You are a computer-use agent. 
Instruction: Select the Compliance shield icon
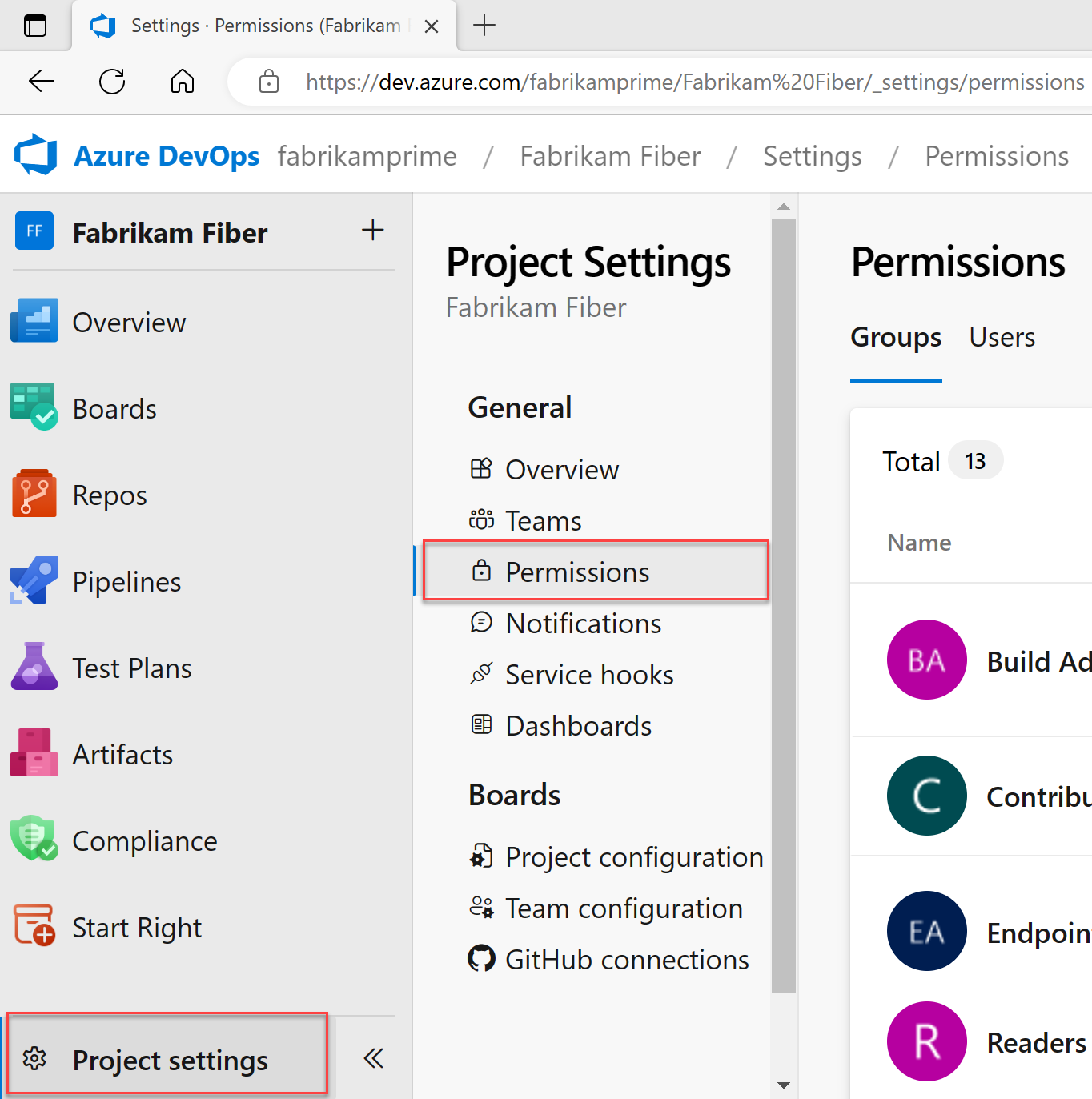[x=34, y=839]
